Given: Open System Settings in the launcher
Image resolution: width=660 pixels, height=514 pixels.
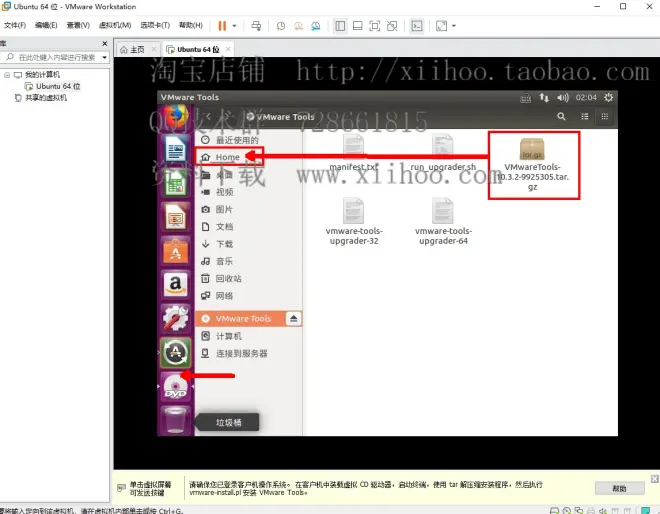Looking at the screenshot, I should (x=176, y=318).
